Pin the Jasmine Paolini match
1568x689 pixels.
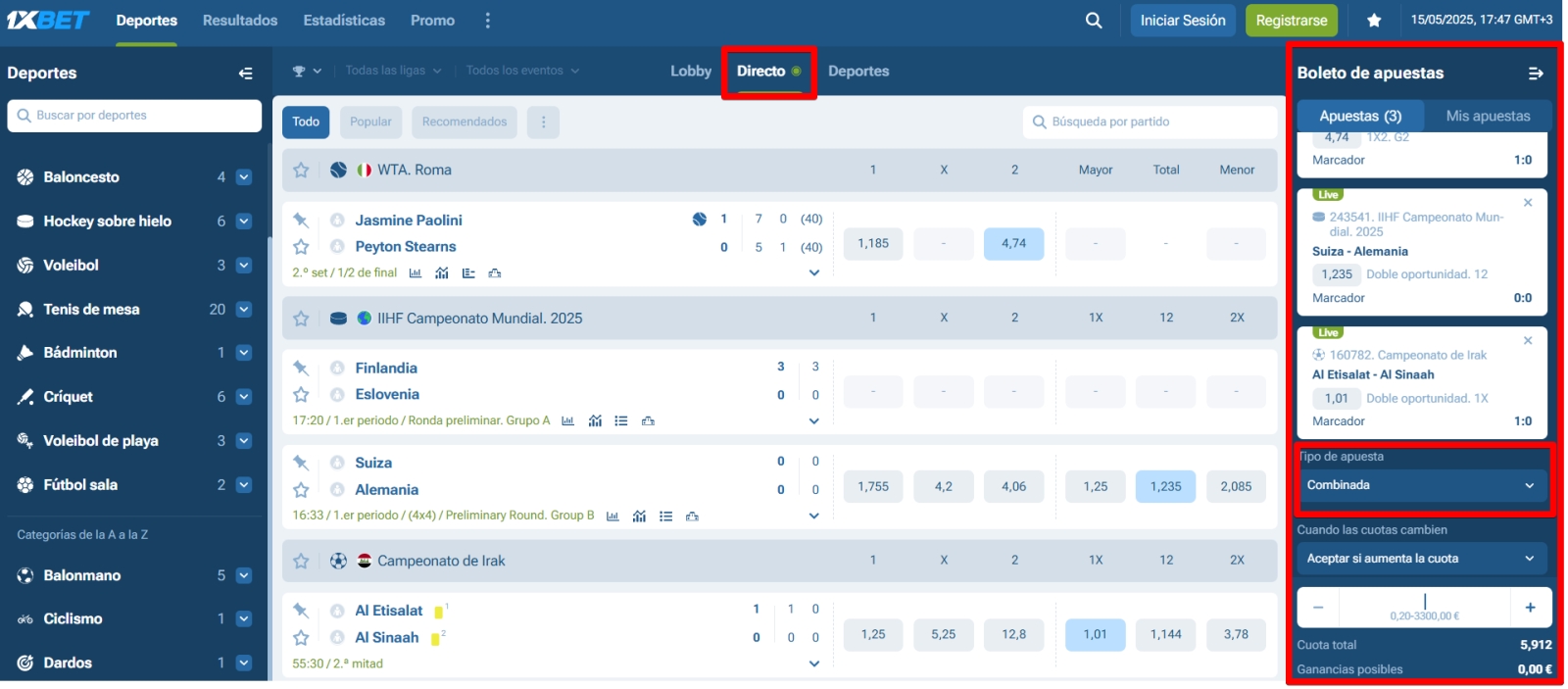point(301,221)
